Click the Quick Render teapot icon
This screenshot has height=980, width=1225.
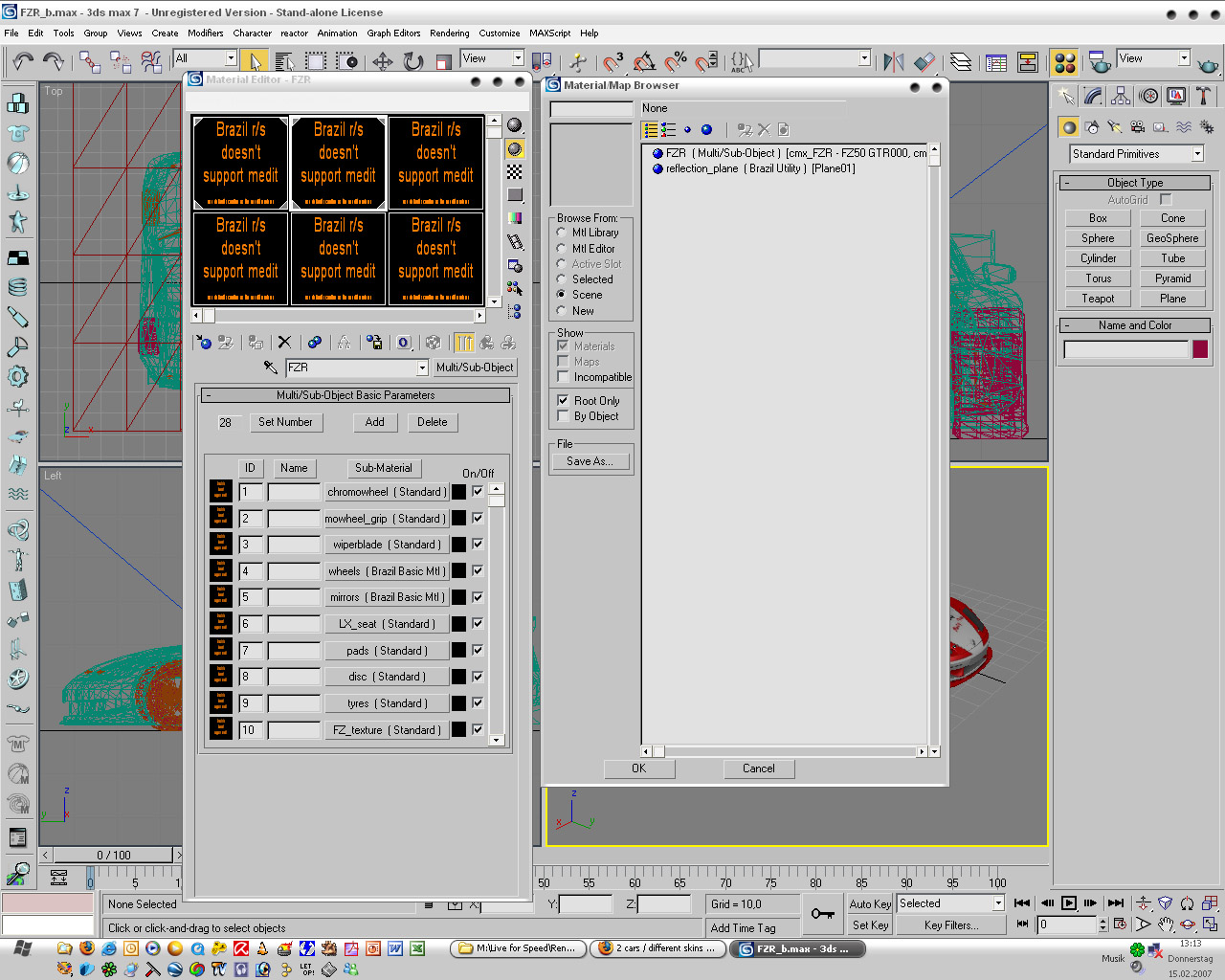(x=1208, y=63)
